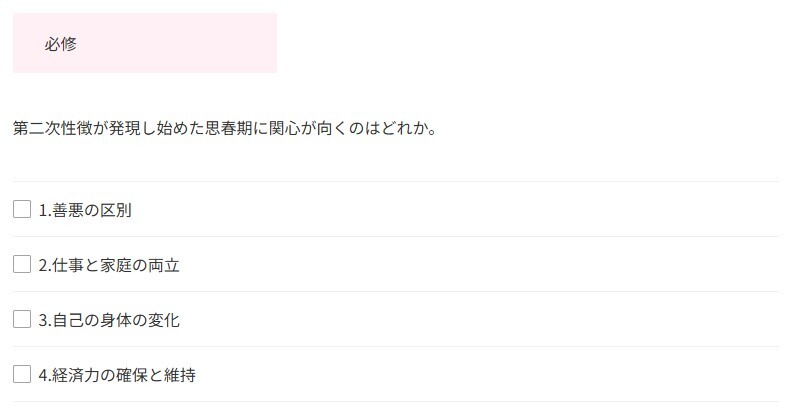Click the 必修 category label
Image resolution: width=794 pixels, height=417 pixels.
pos(60,44)
